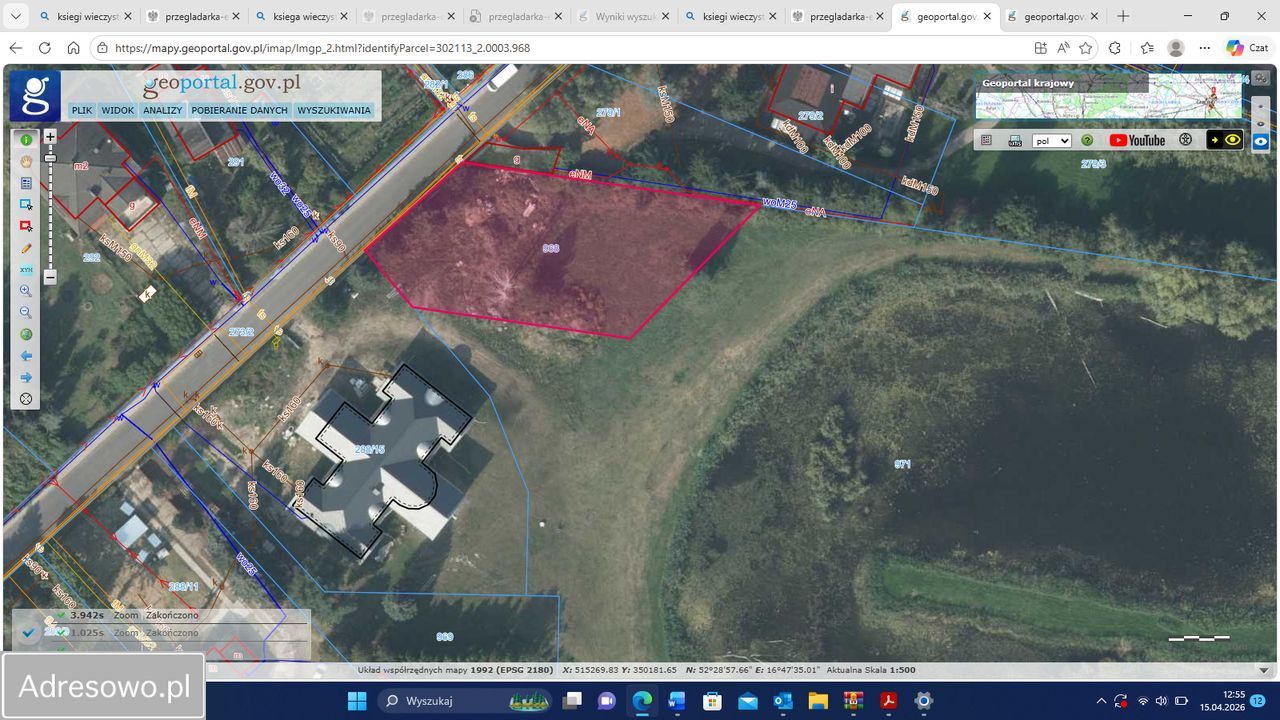Open the WIDOK menu
The image size is (1280, 720).
(118, 110)
